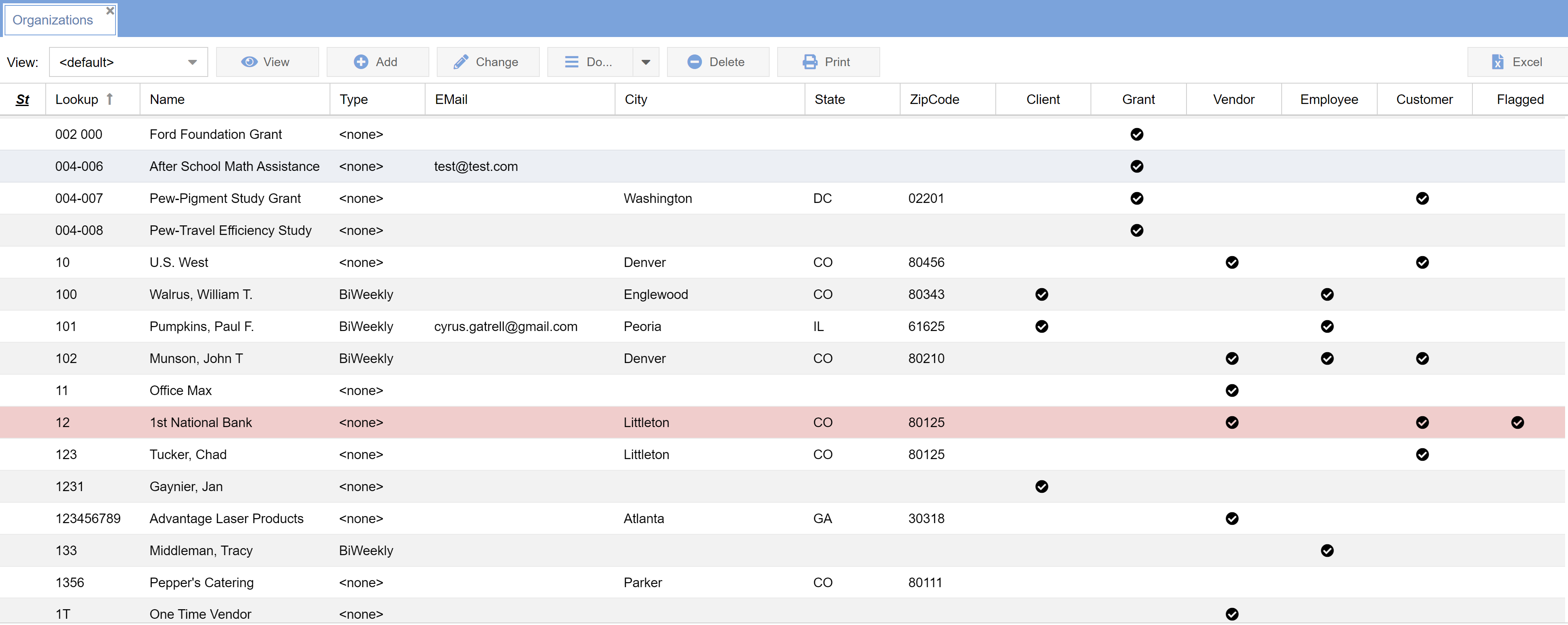Click the plus icon on Add button
This screenshot has height=625, width=1568.
coord(361,62)
